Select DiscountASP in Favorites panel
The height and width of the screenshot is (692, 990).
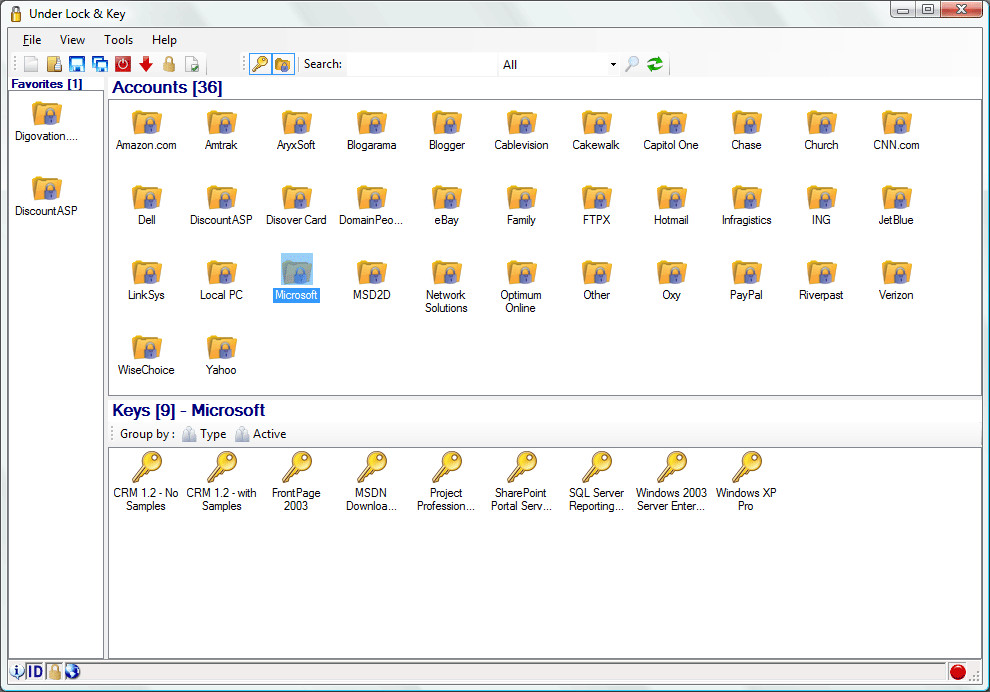pyautogui.click(x=46, y=196)
